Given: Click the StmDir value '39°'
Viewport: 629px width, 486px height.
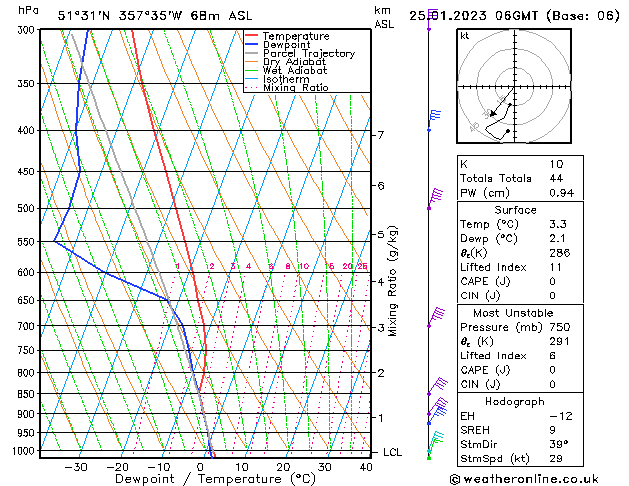Looking at the screenshot, I should point(559,445).
